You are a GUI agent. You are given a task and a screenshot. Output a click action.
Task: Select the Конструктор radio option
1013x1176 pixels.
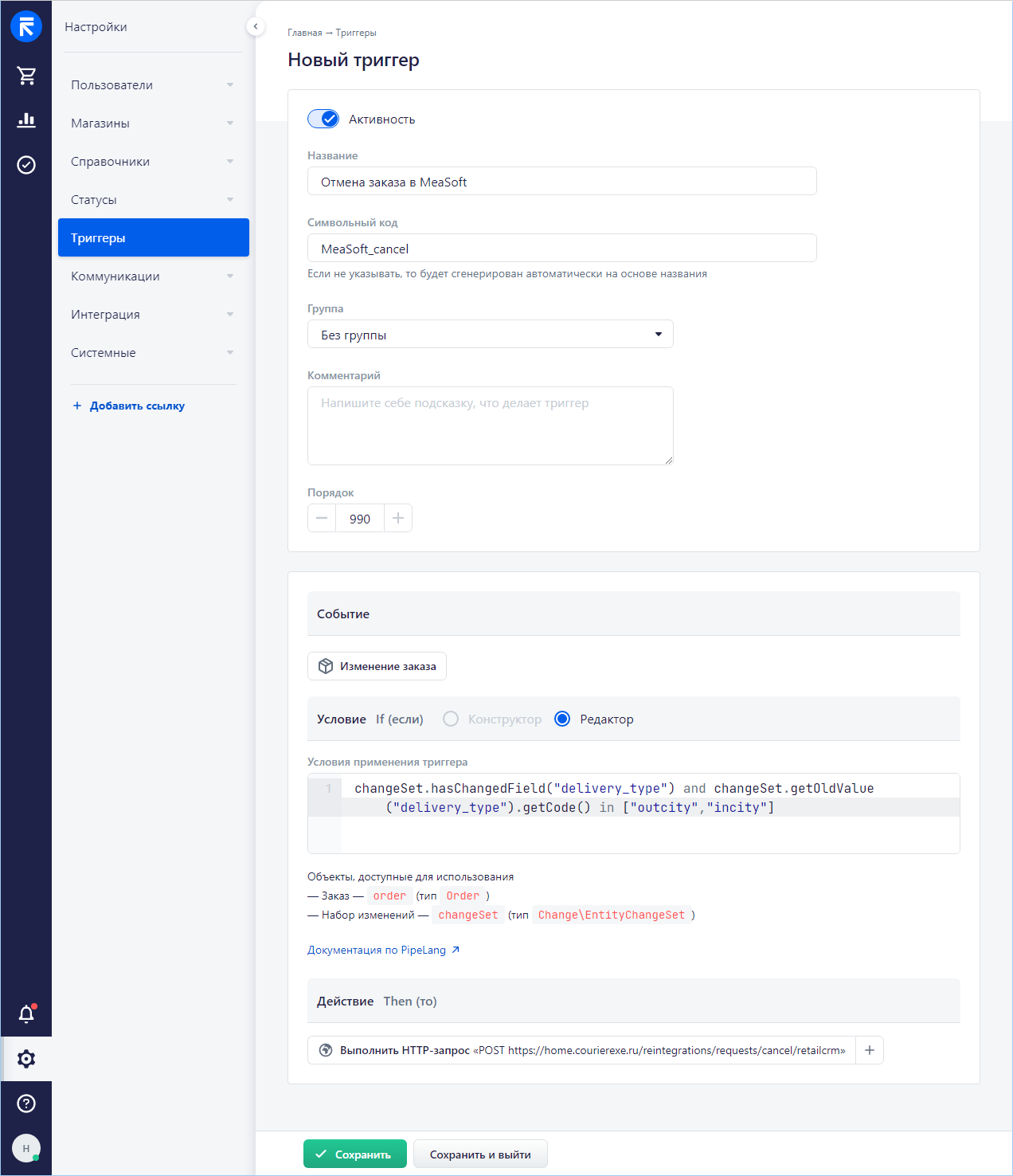pyautogui.click(x=451, y=719)
